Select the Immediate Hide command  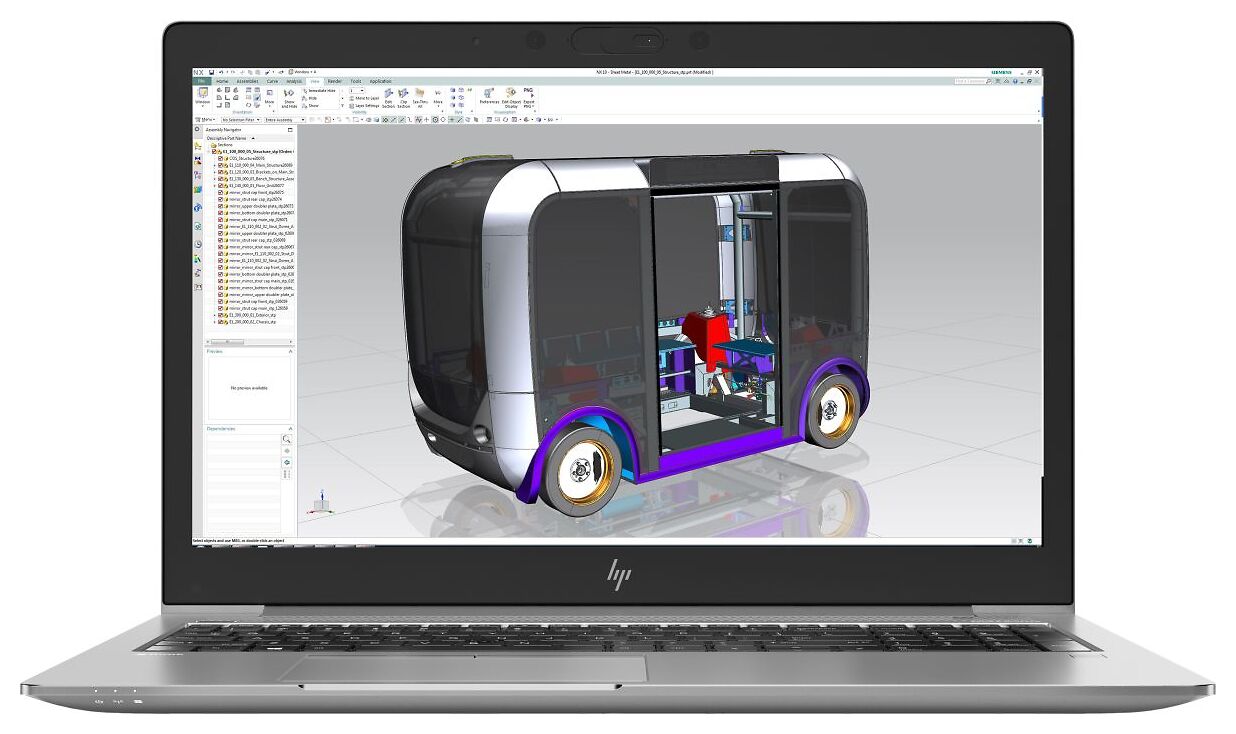click(x=319, y=91)
